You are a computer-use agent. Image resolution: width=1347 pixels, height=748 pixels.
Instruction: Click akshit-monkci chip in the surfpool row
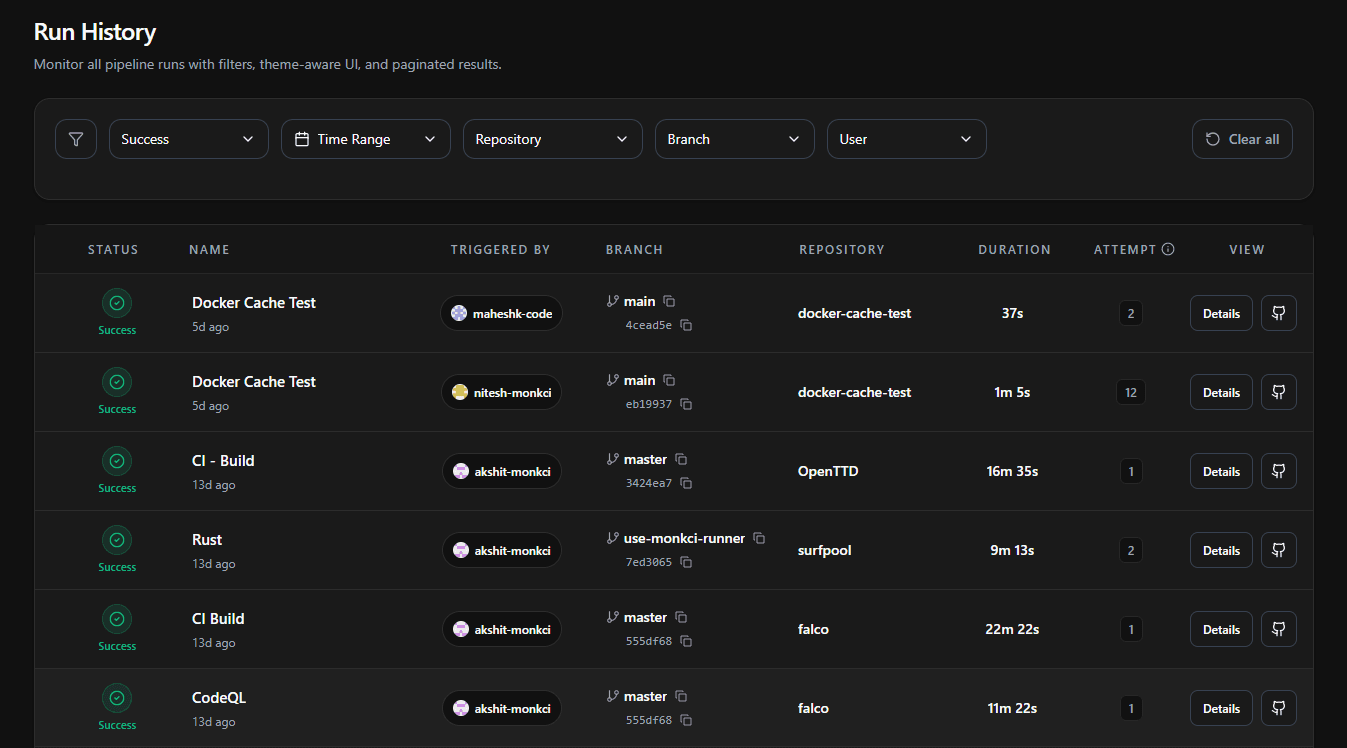[501, 550]
